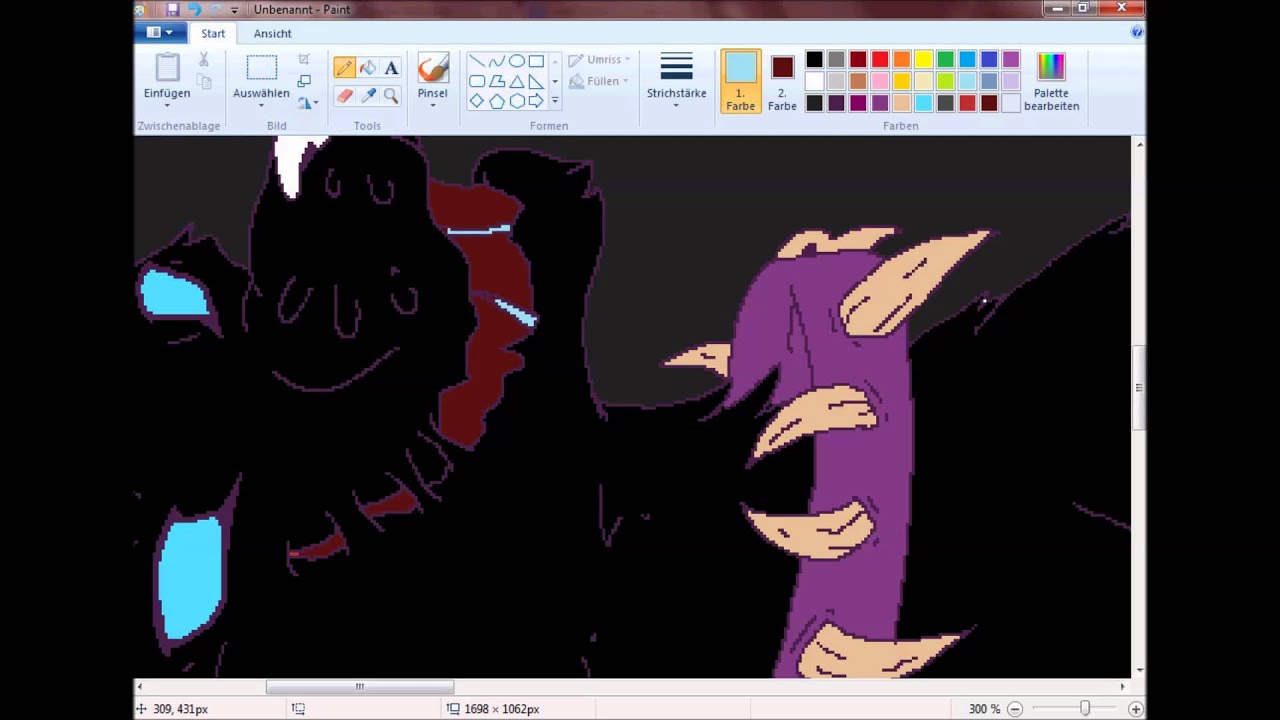Click the Resize and skew icon
Screen dimensions: 1280x720
(x=304, y=81)
